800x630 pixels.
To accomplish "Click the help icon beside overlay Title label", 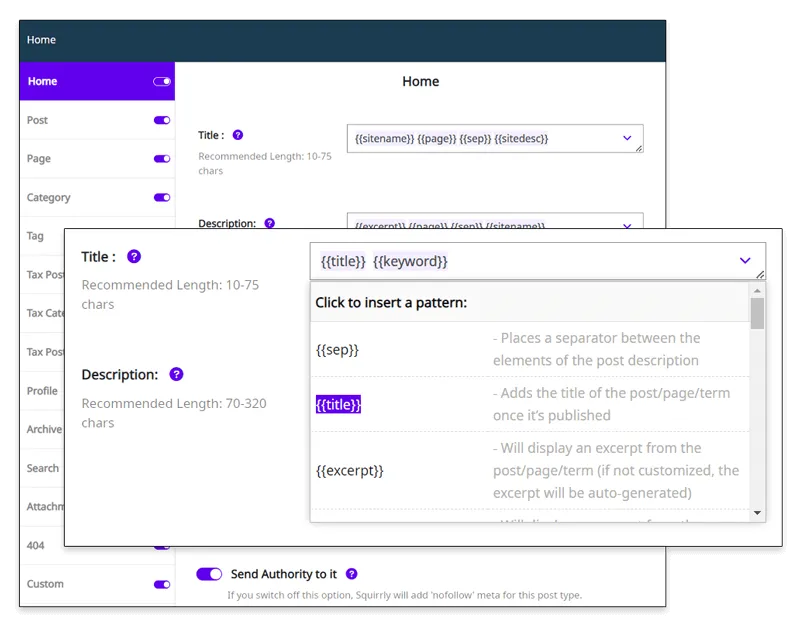I will pos(134,257).
